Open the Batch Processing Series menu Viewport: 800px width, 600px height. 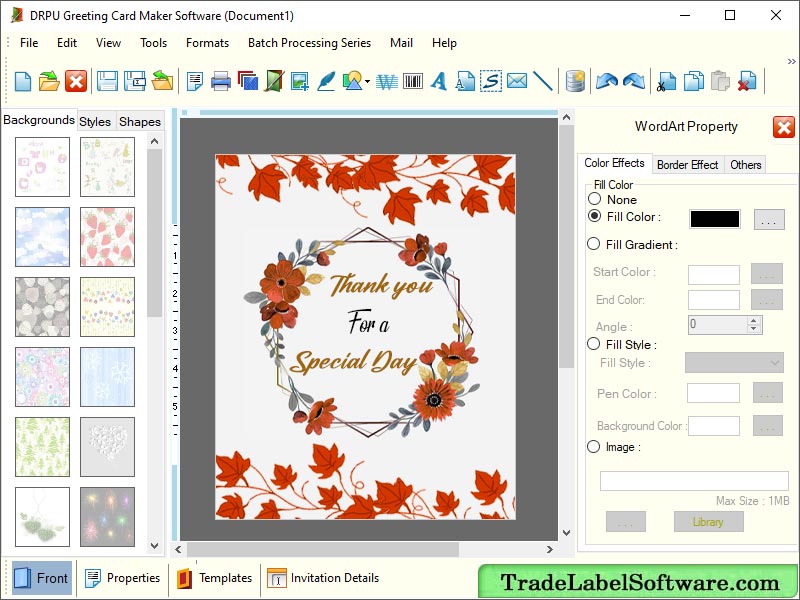coord(309,43)
